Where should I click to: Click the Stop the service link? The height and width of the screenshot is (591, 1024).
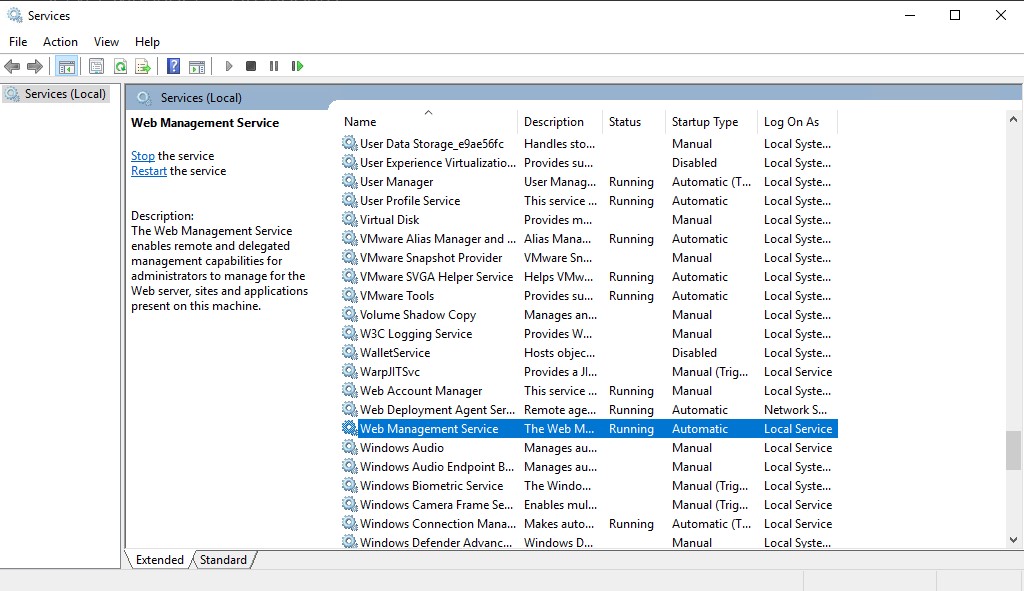(142, 156)
